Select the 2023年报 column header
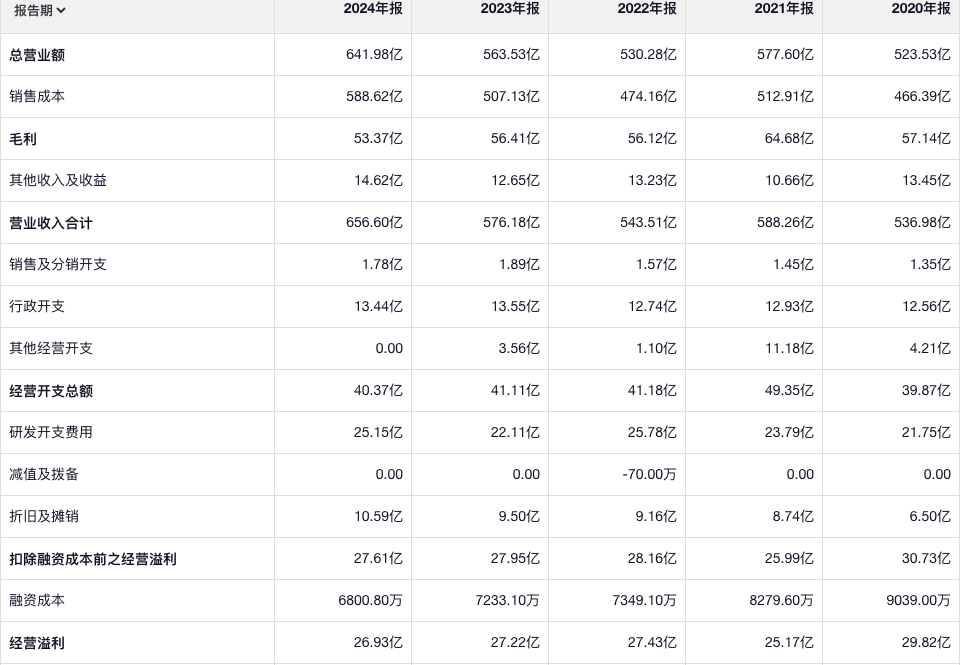963x665 pixels. point(511,9)
